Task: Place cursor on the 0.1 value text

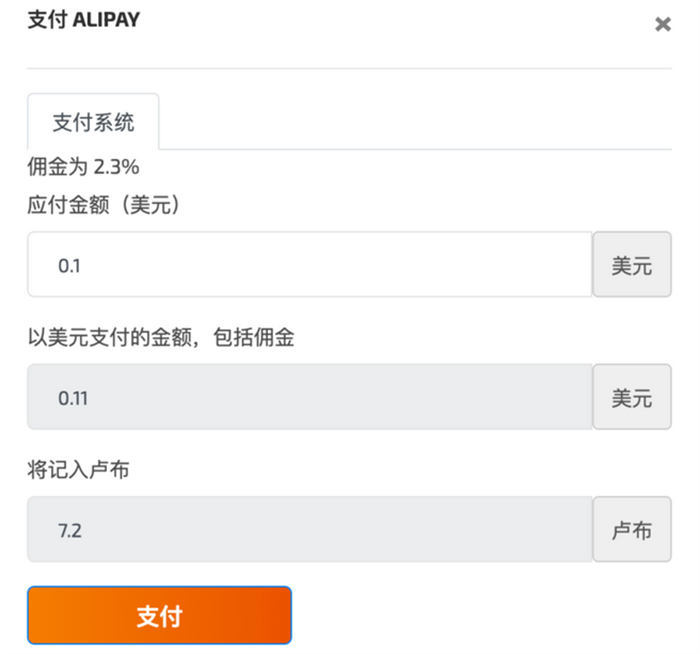Action: click(x=69, y=266)
